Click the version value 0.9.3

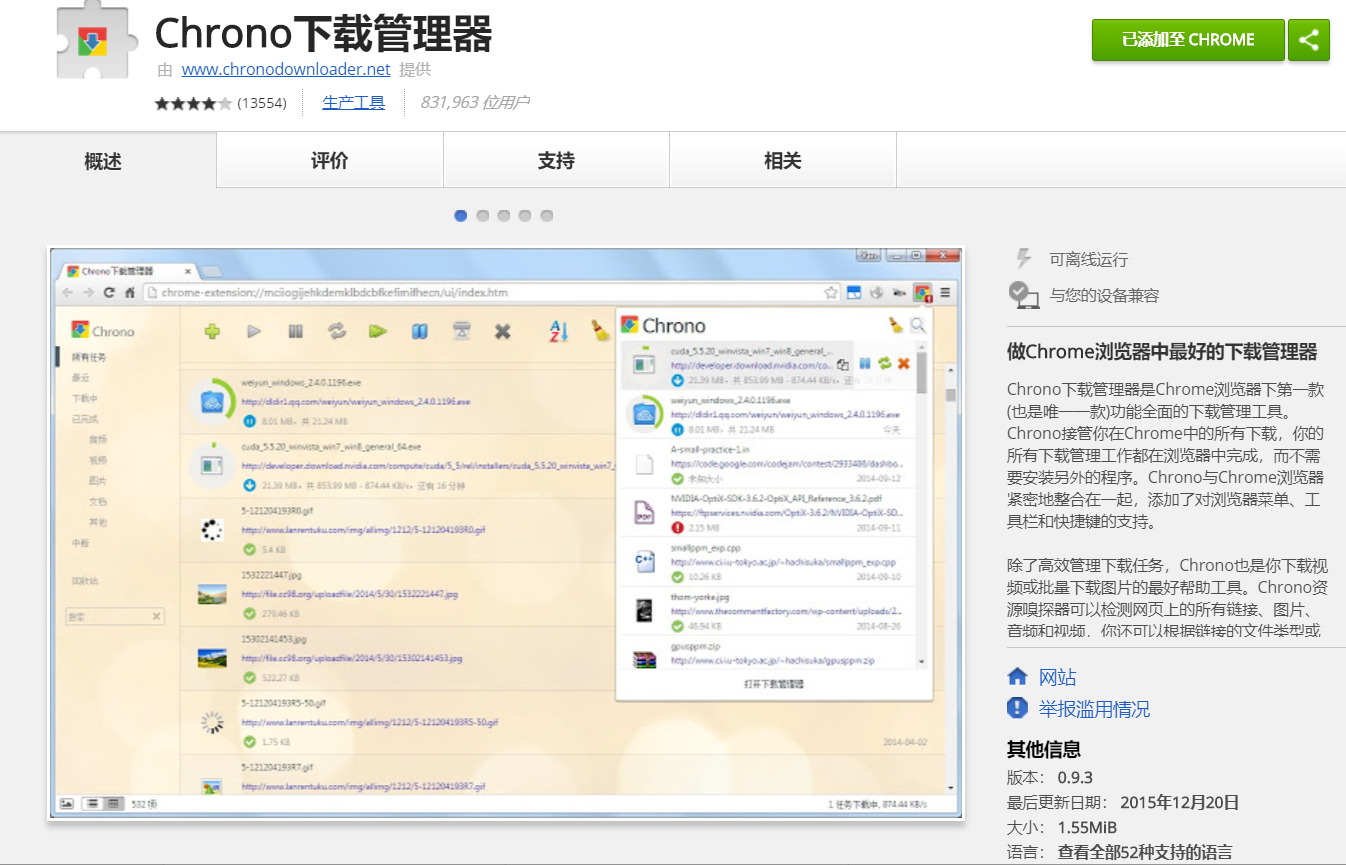pos(1075,777)
